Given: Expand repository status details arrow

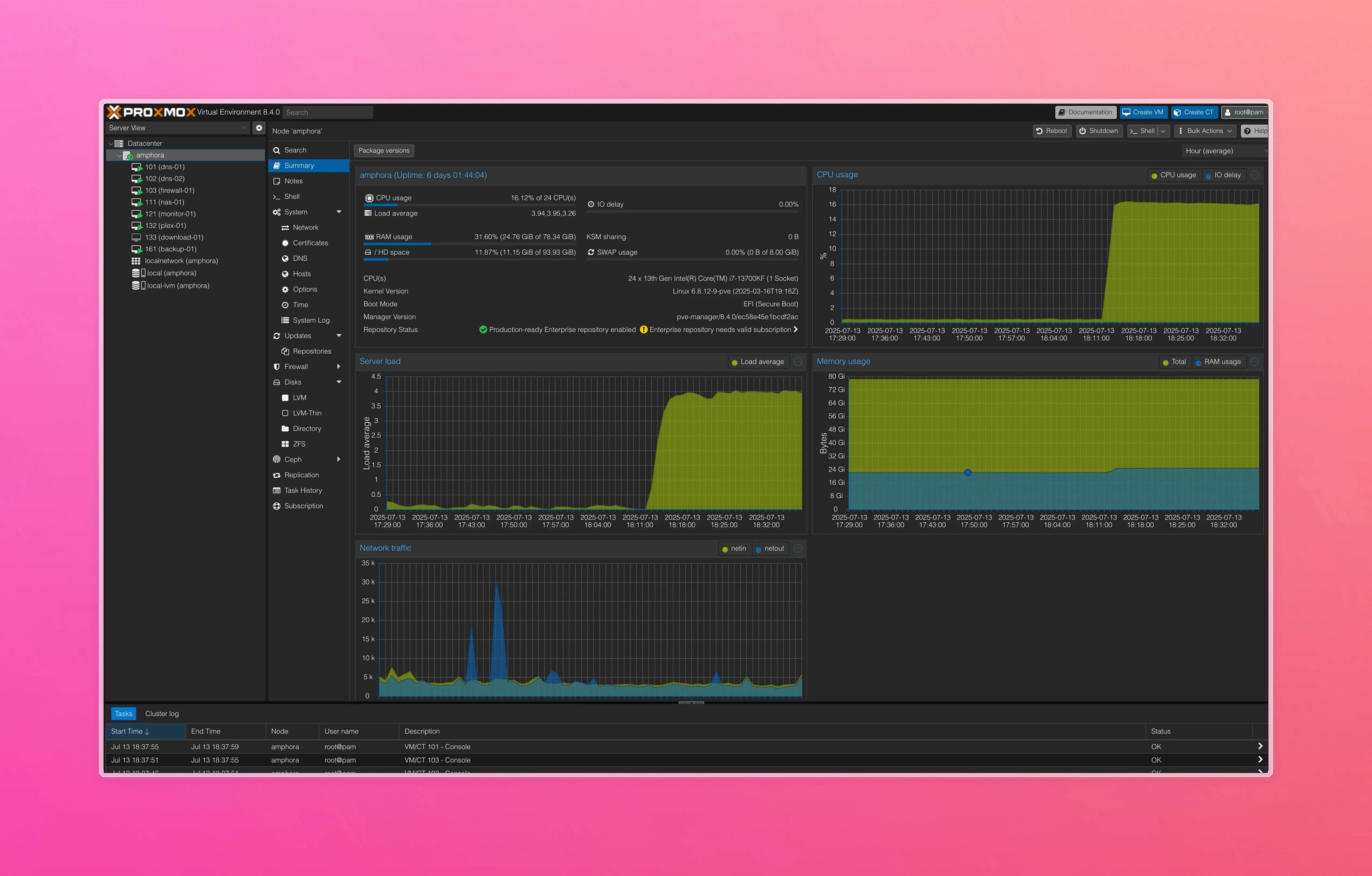Looking at the screenshot, I should pos(795,329).
